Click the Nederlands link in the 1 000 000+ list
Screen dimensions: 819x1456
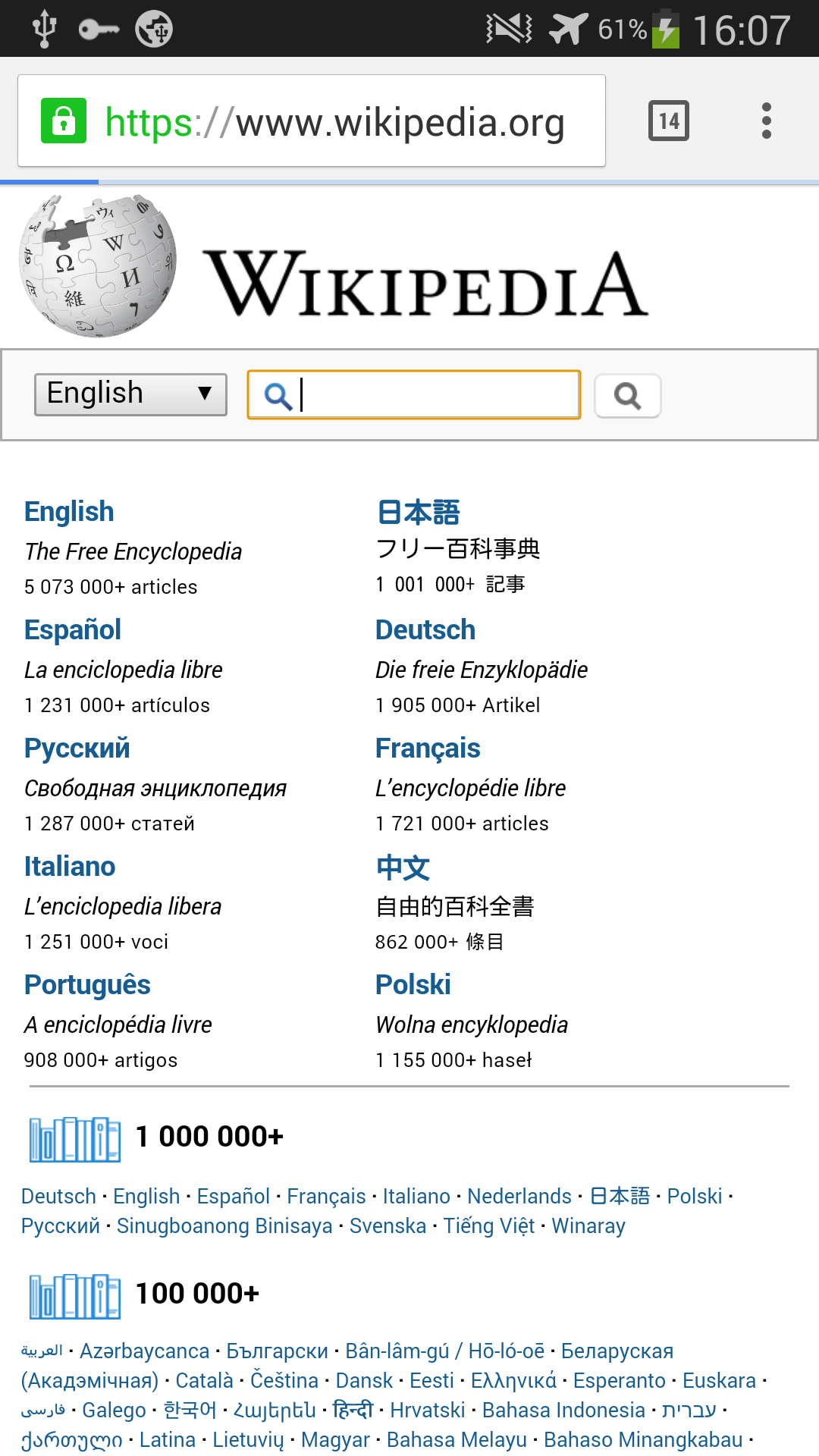[x=519, y=1197]
